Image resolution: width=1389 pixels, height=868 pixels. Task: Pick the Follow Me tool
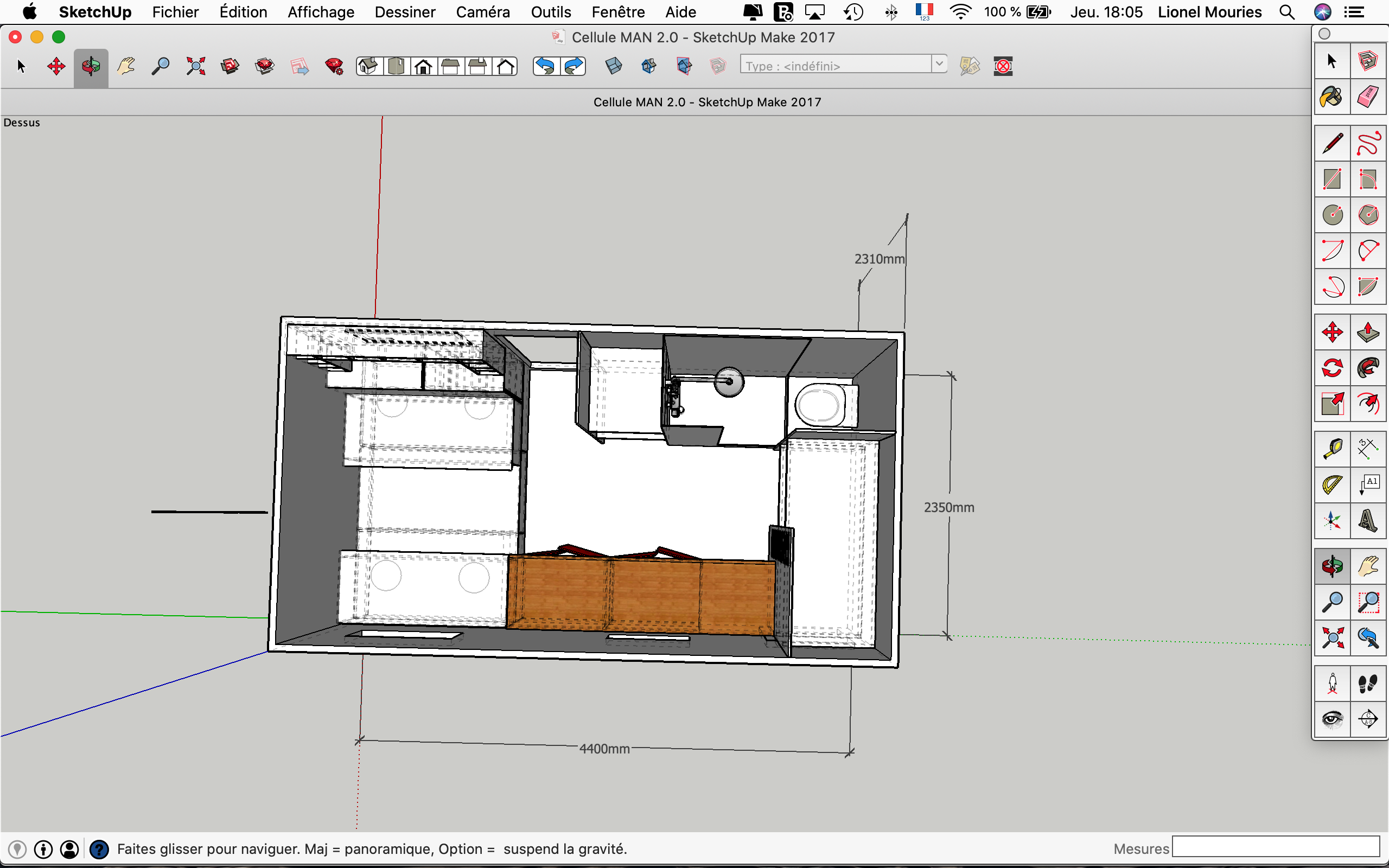point(1368,367)
